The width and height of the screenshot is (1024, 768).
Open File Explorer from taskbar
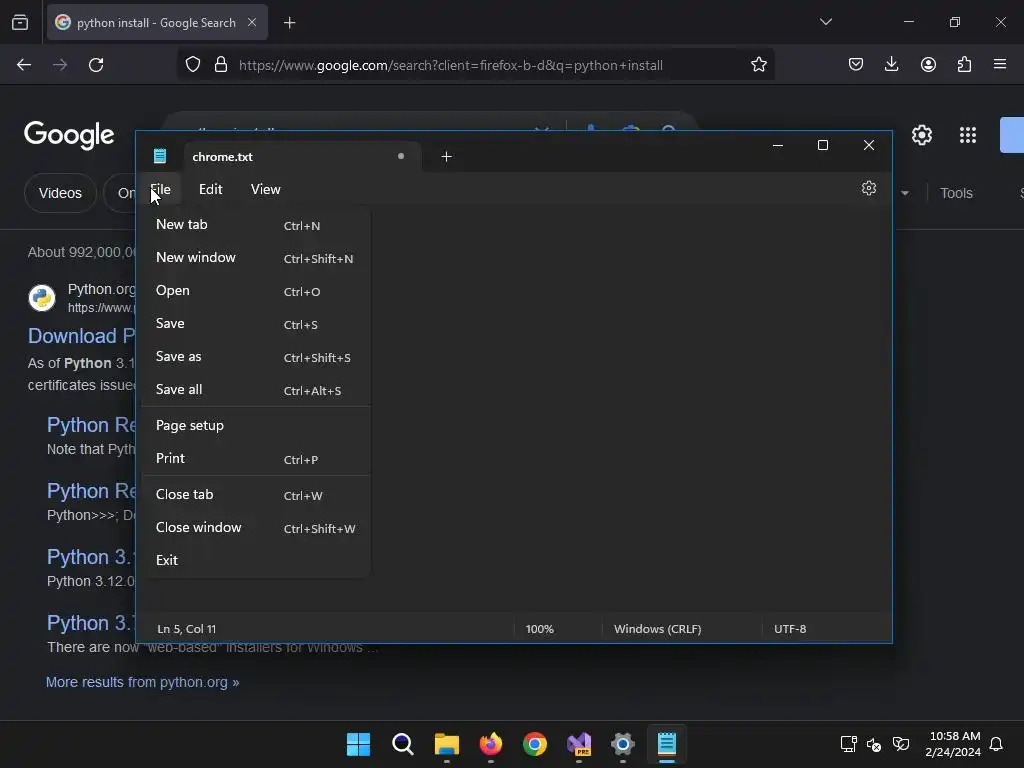pyautogui.click(x=447, y=744)
